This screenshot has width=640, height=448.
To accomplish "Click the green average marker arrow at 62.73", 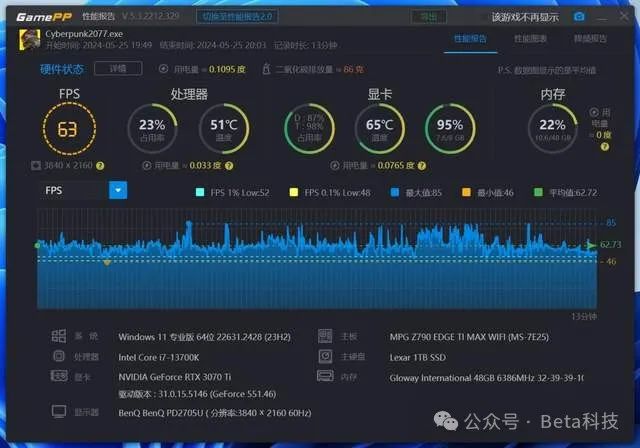I will 590,245.
